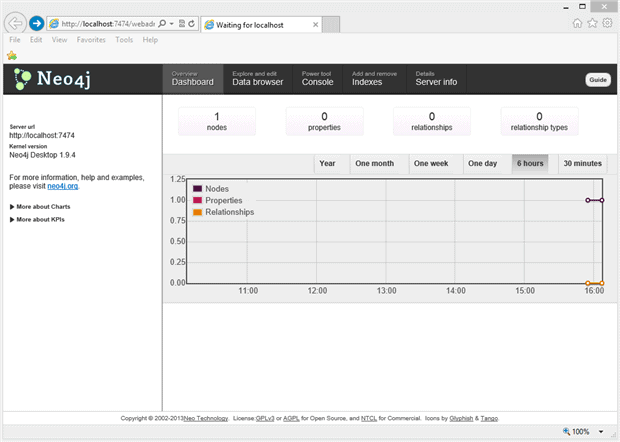Maximize the browser window
Screen dimensions: 620x442
[582, 6]
